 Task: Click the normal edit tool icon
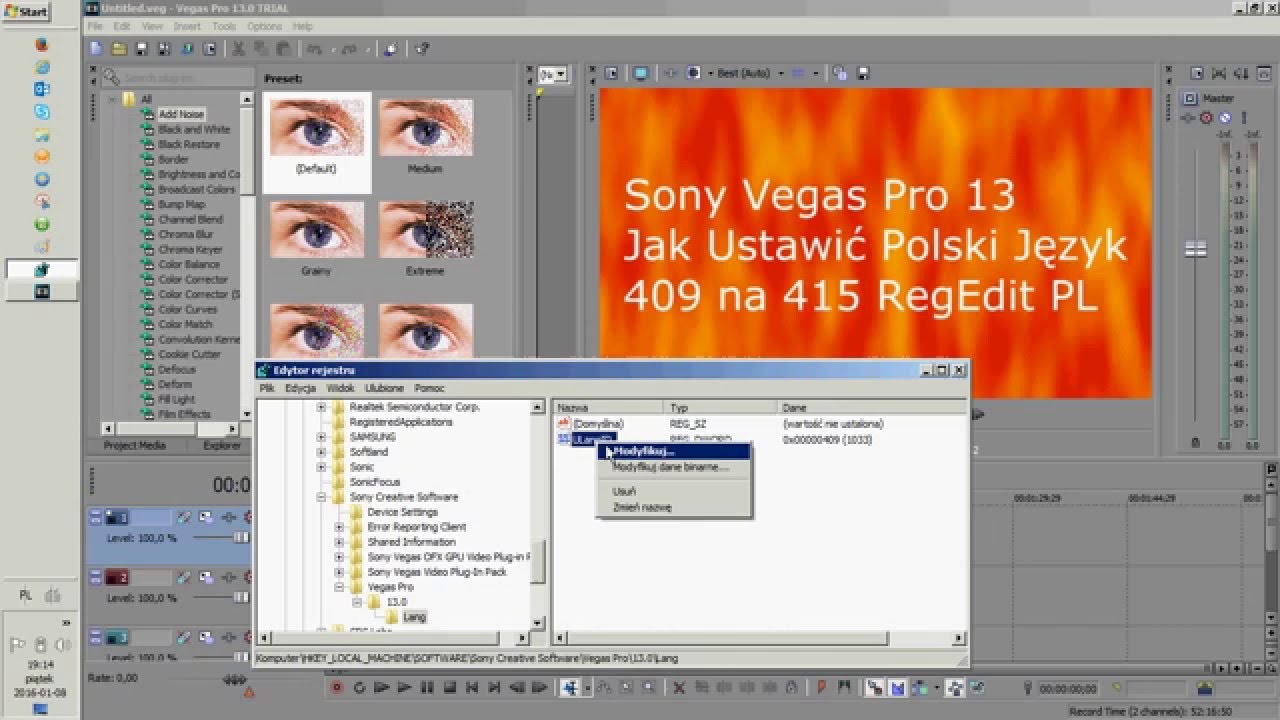point(568,688)
